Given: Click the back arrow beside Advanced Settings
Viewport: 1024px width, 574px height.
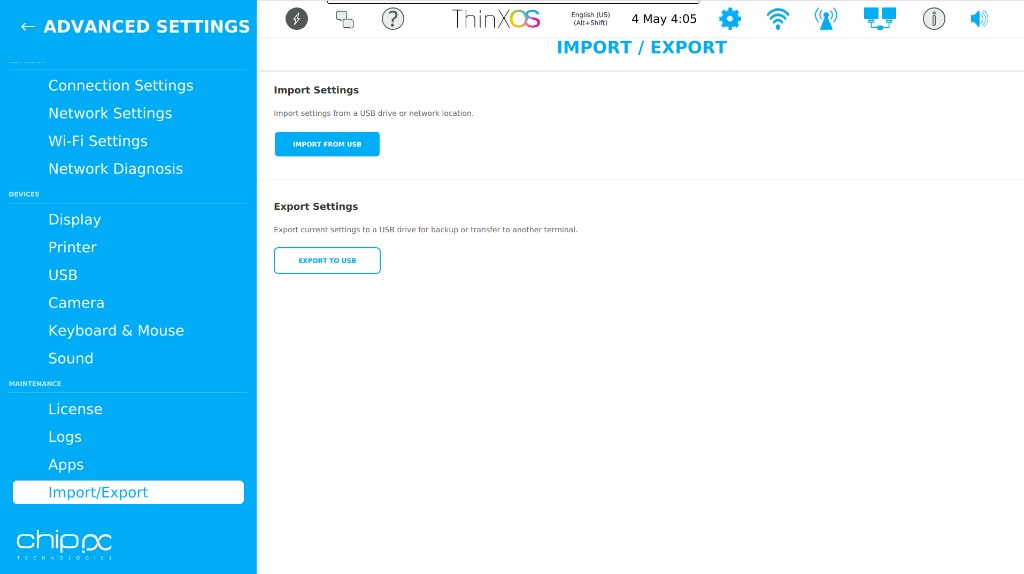Looking at the screenshot, I should point(27,27).
